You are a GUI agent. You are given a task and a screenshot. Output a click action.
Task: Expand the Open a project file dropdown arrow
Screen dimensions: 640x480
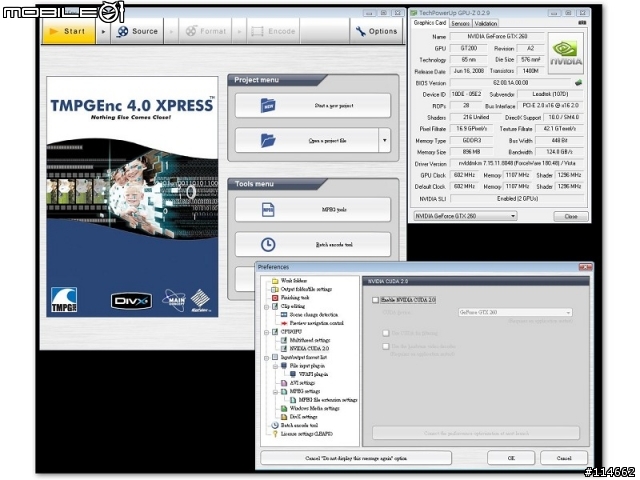pos(384,140)
